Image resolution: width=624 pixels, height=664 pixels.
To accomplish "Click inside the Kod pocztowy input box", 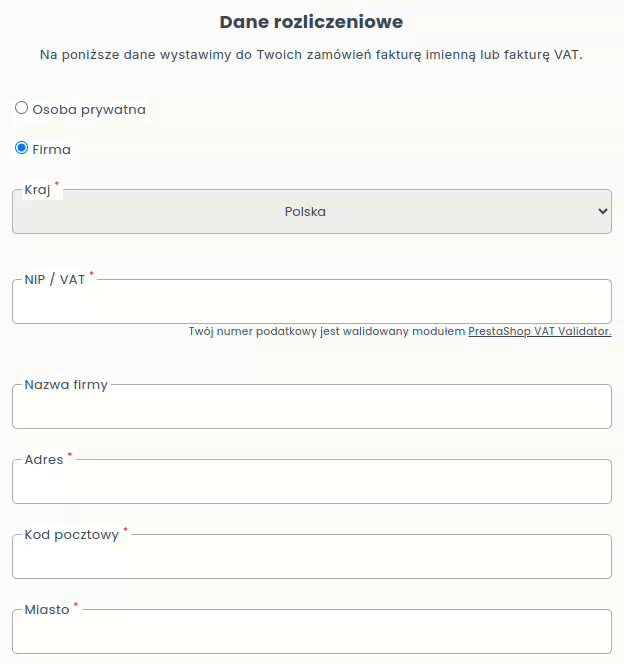I will point(311,558).
